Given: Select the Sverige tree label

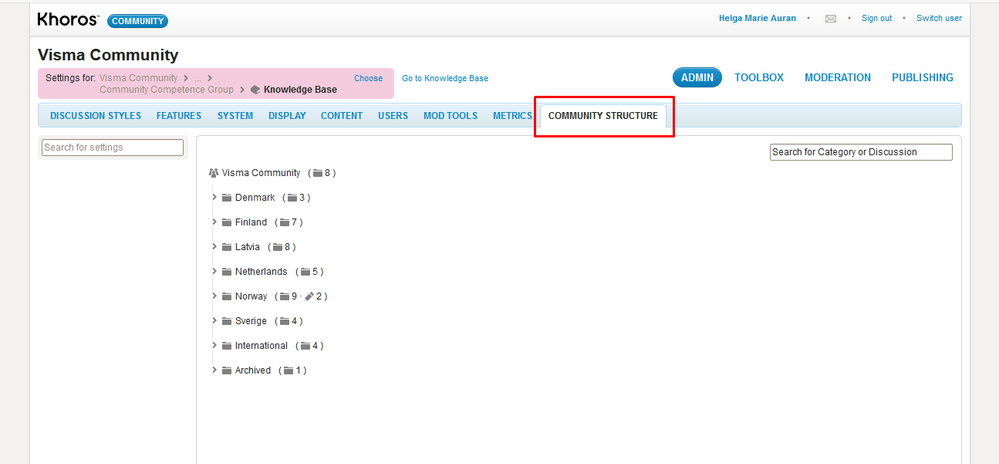Looking at the screenshot, I should (251, 321).
